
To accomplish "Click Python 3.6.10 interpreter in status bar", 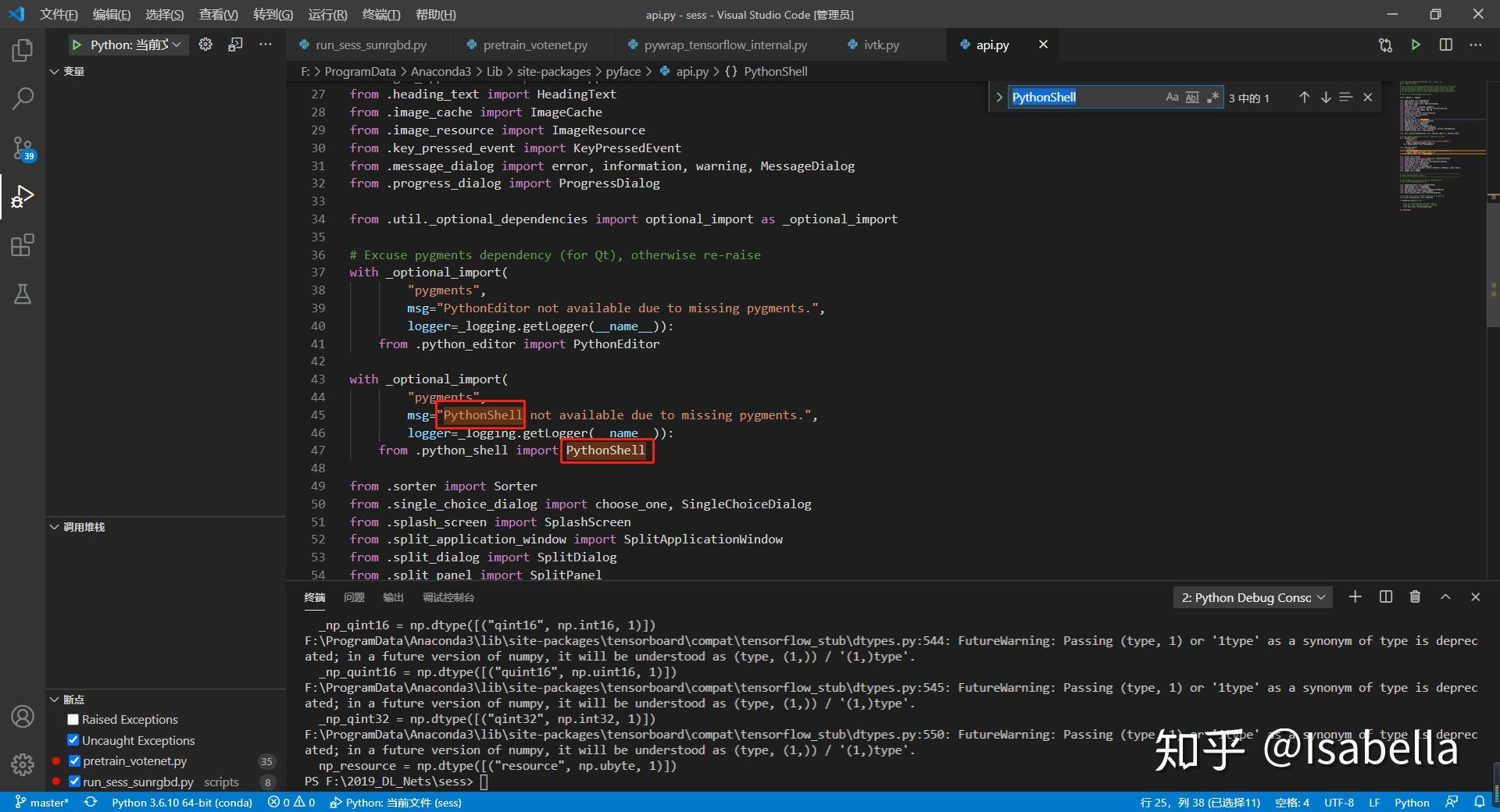I will pyautogui.click(x=181, y=803).
